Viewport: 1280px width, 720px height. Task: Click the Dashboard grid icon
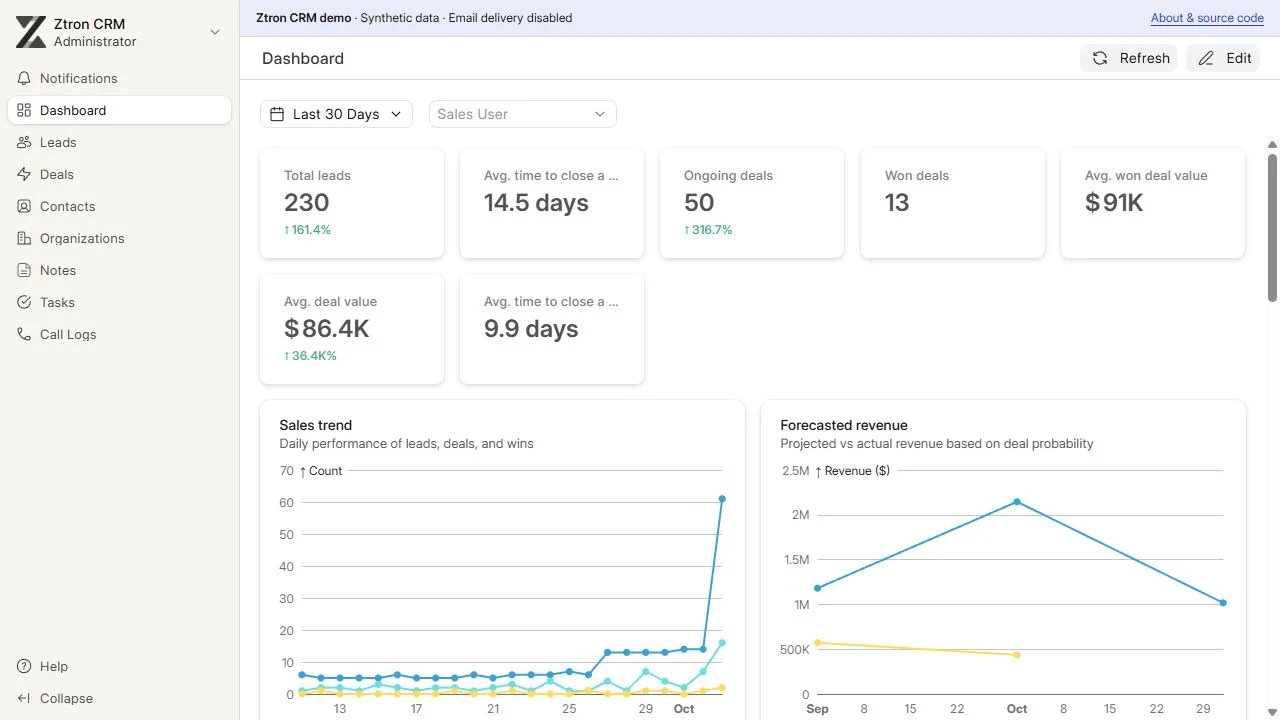coord(24,110)
